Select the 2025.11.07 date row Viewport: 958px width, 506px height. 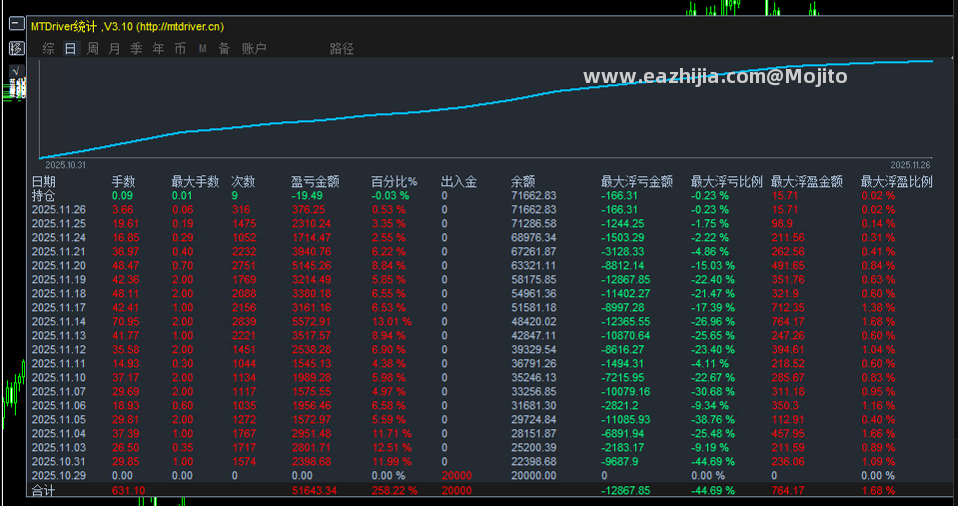(59, 392)
